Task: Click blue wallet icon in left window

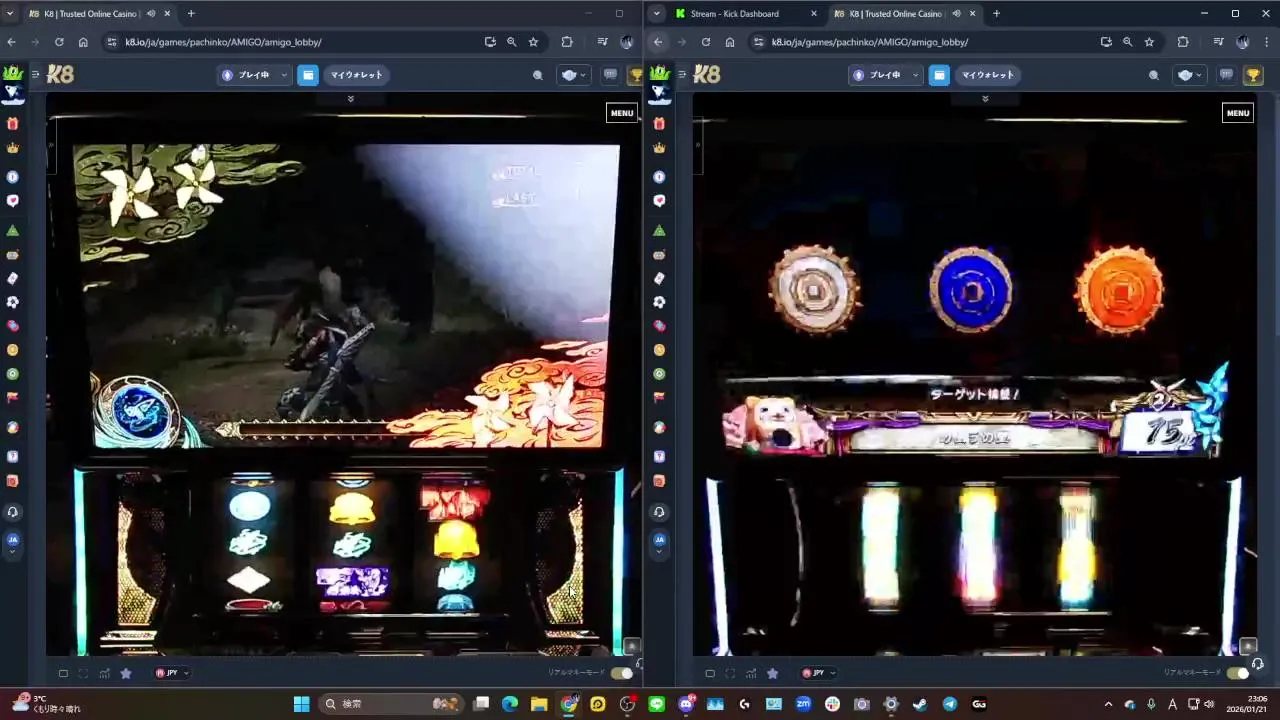Action: [x=308, y=75]
